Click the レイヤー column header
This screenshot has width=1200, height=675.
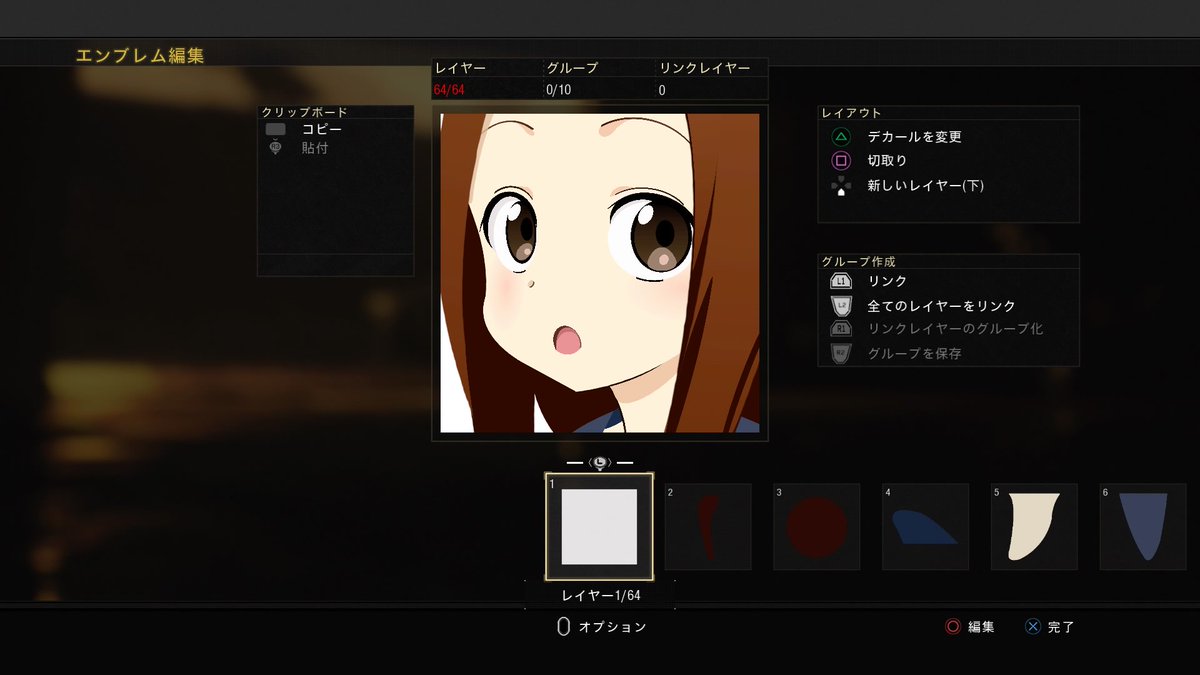[459, 68]
